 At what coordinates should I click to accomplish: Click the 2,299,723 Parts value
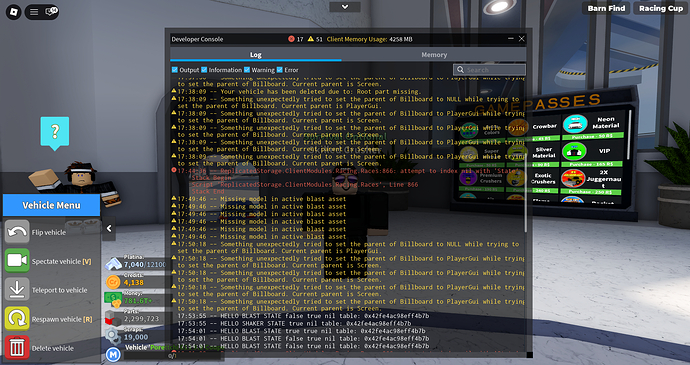142,318
